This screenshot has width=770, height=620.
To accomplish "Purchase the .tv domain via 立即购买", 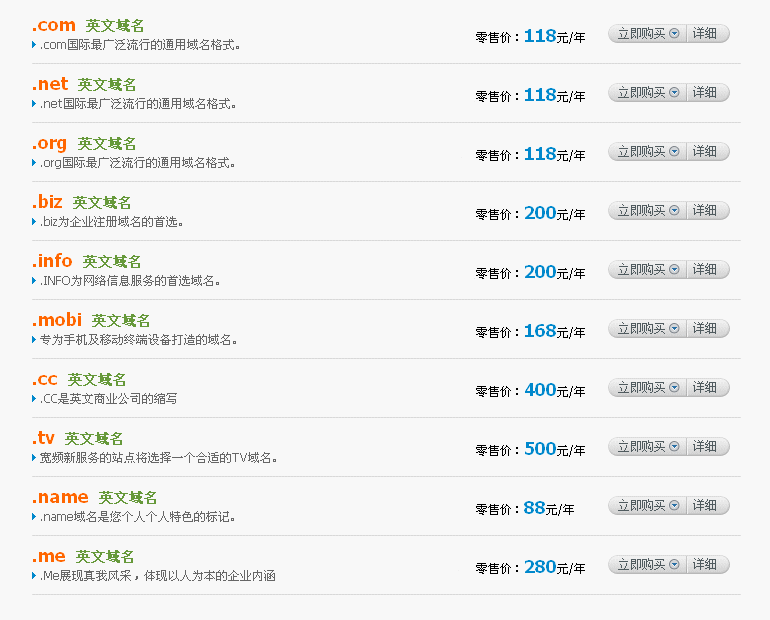I will [x=641, y=447].
